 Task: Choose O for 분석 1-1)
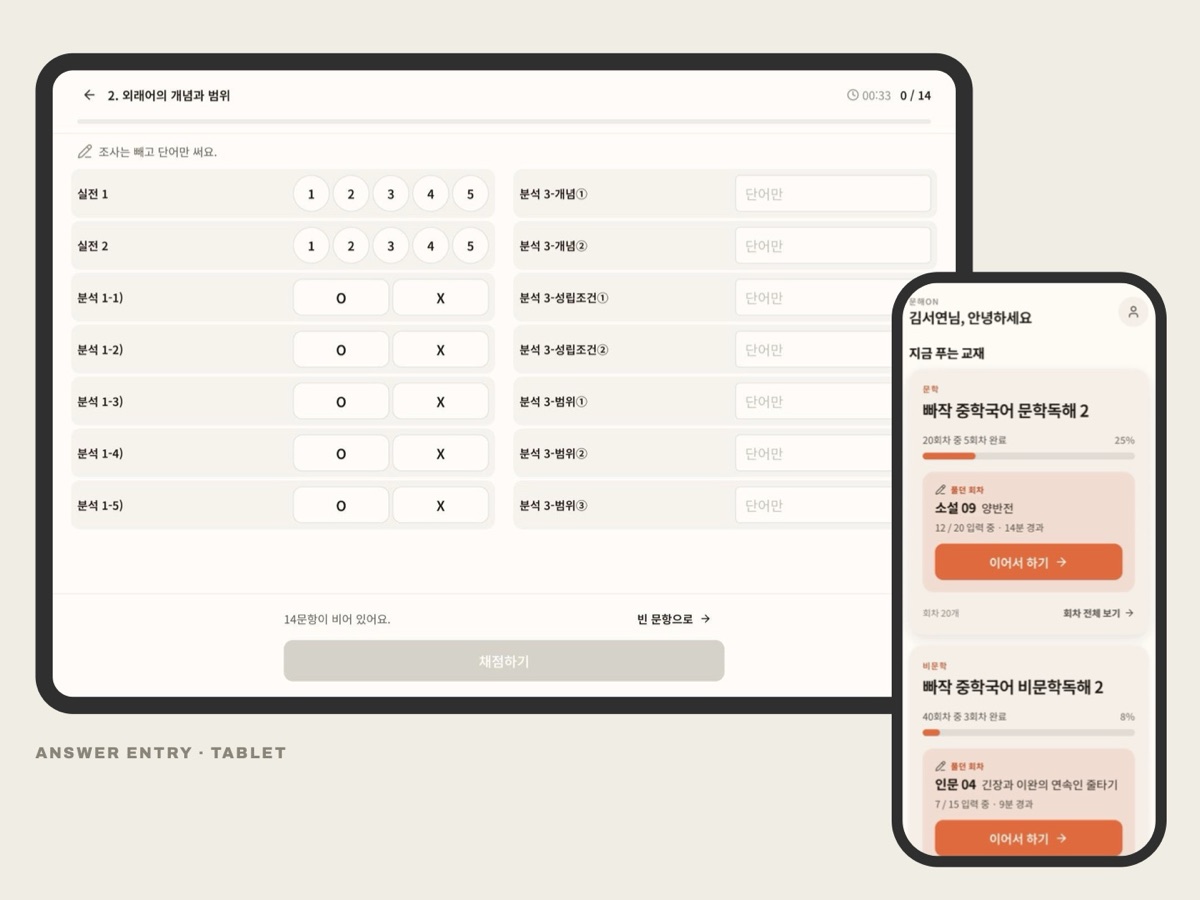point(341,298)
